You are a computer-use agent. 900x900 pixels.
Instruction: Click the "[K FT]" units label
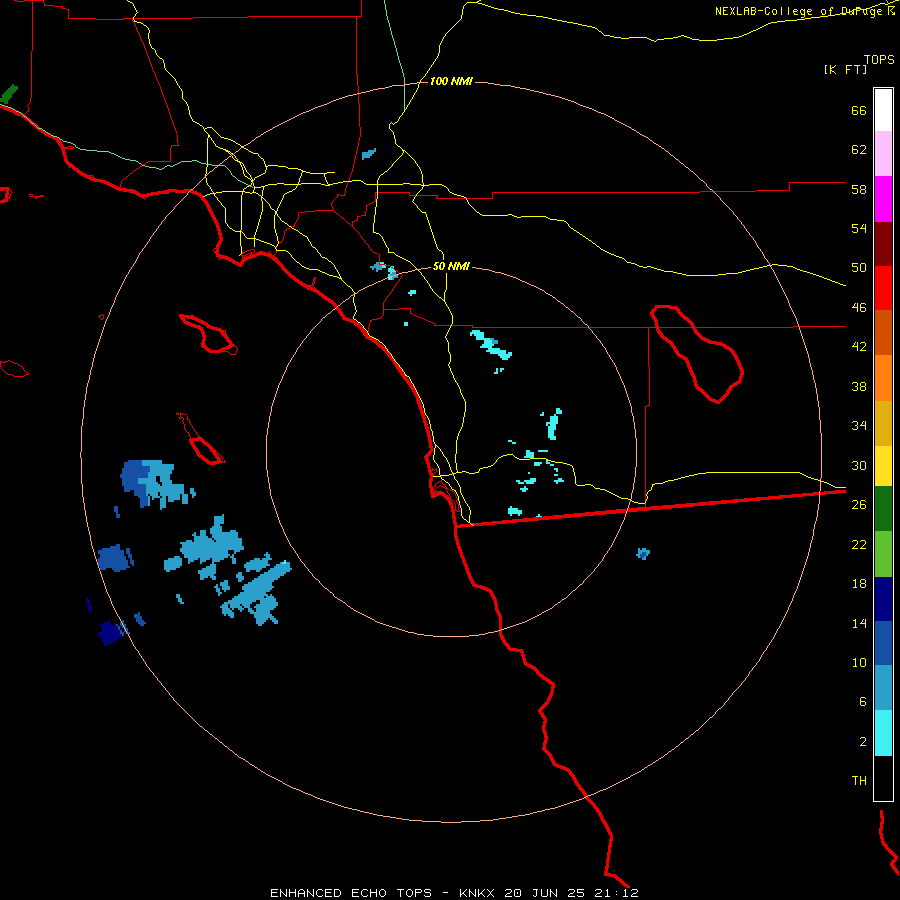pyautogui.click(x=845, y=69)
